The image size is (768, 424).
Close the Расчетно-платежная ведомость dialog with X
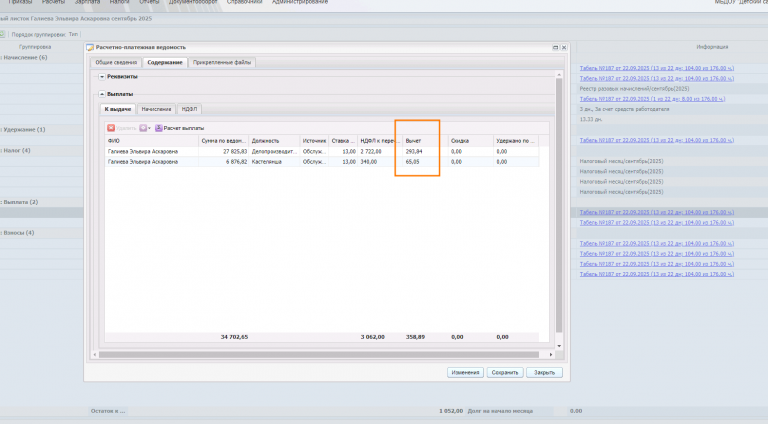click(564, 47)
